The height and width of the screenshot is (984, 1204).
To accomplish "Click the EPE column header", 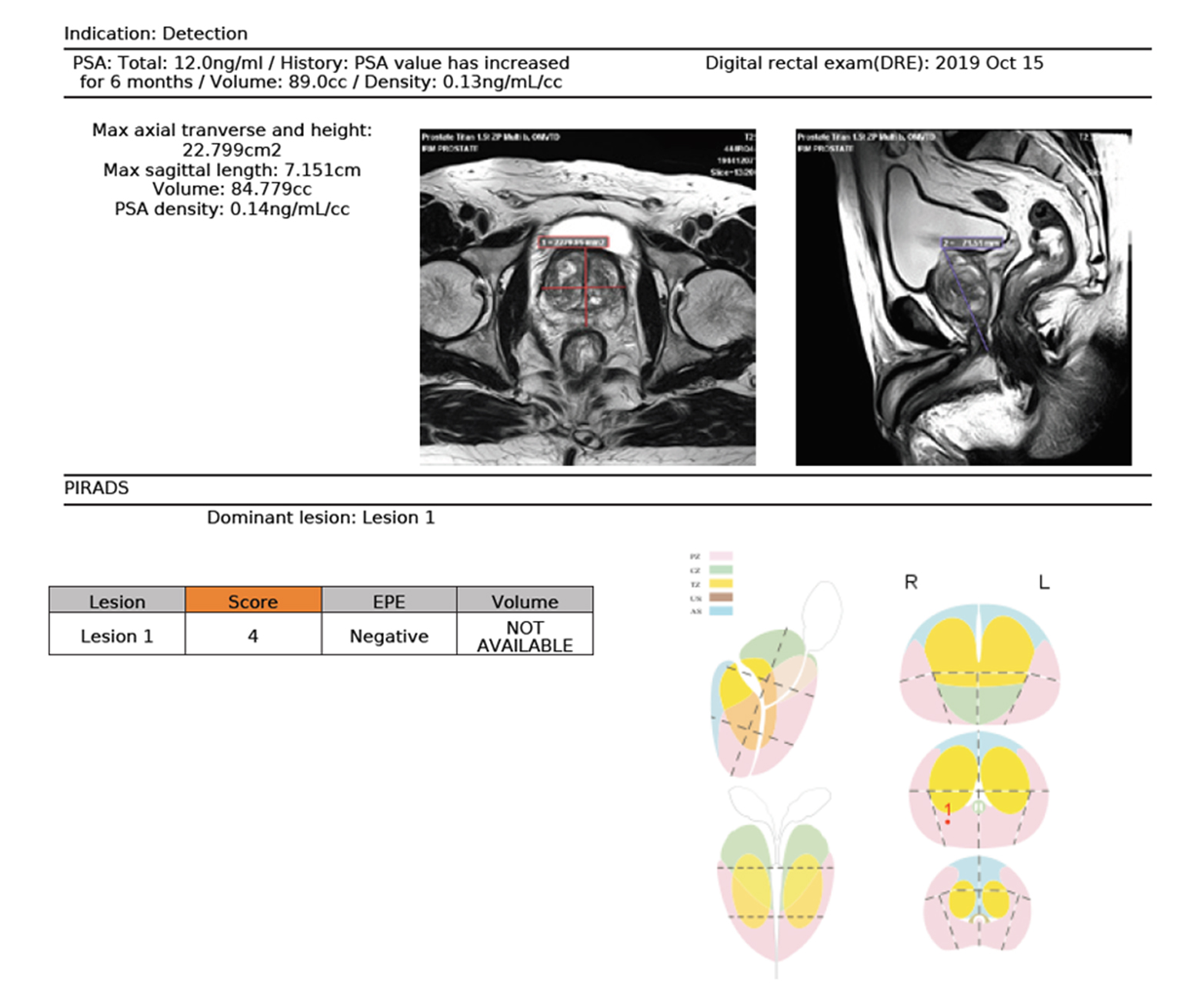I will [389, 601].
